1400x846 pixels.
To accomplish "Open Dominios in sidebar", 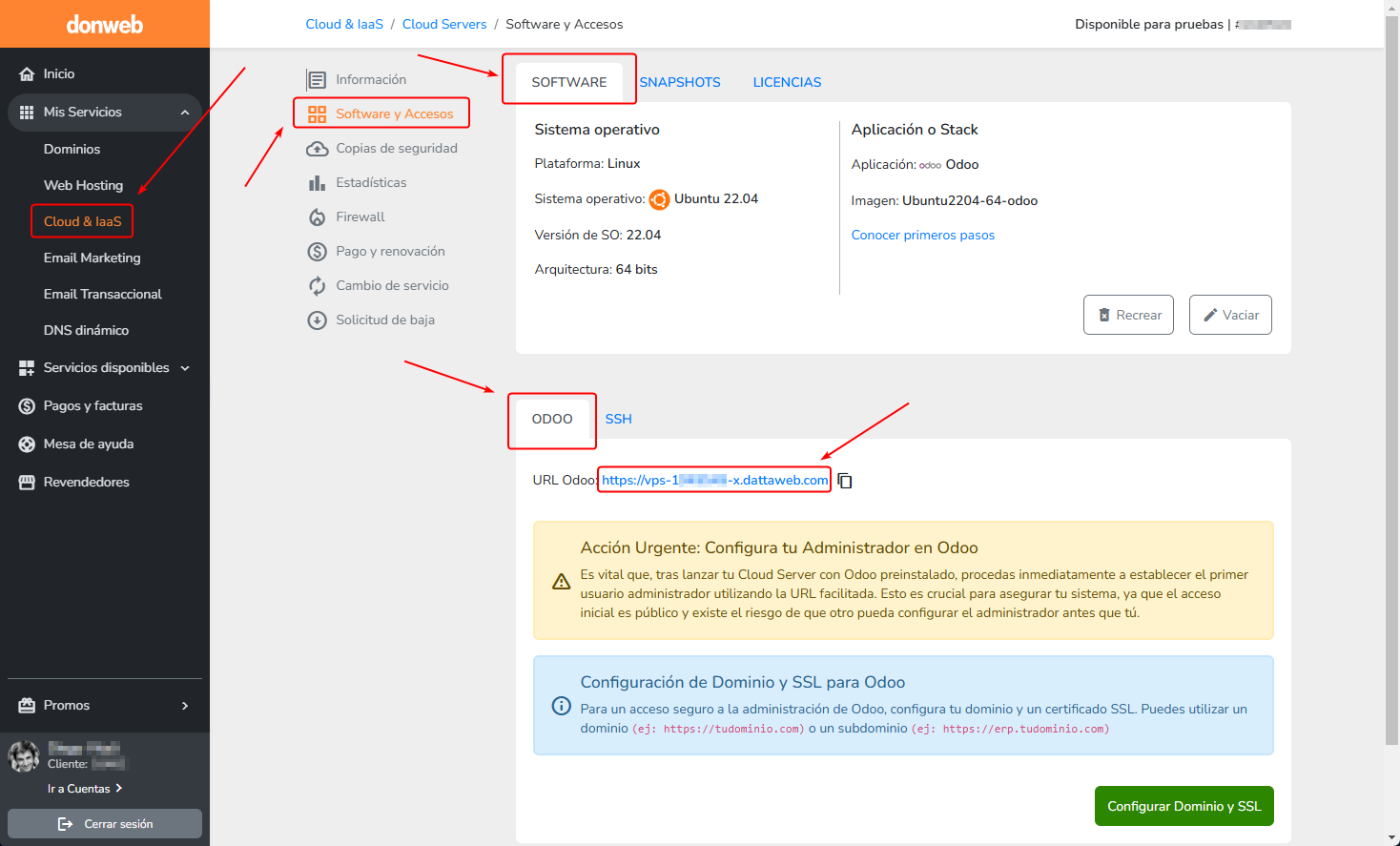I will coord(72,149).
